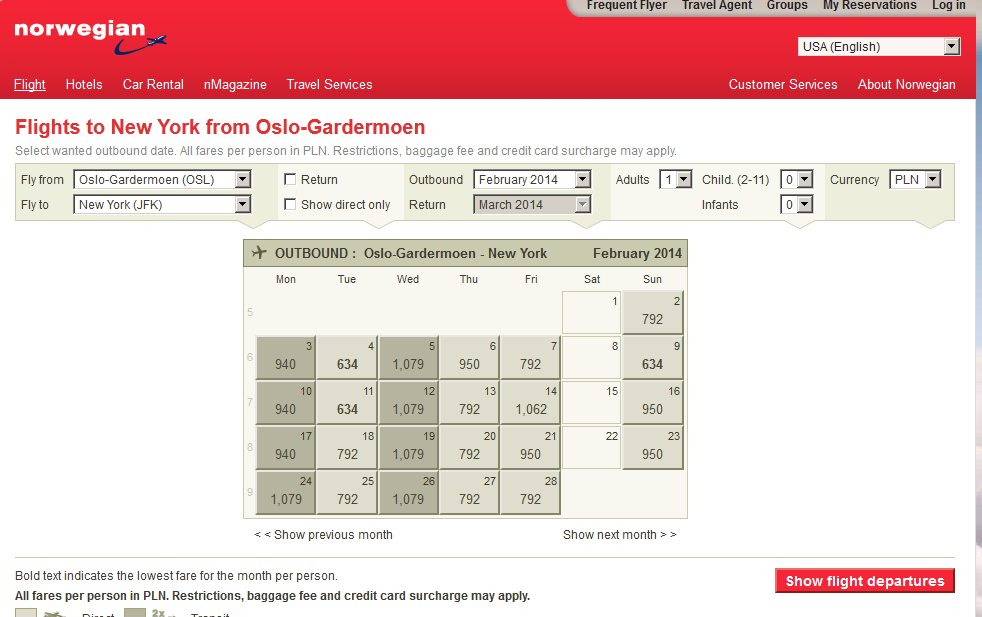Viewport: 982px width, 617px height.
Task: Select February 18 fare 792
Action: [x=347, y=447]
